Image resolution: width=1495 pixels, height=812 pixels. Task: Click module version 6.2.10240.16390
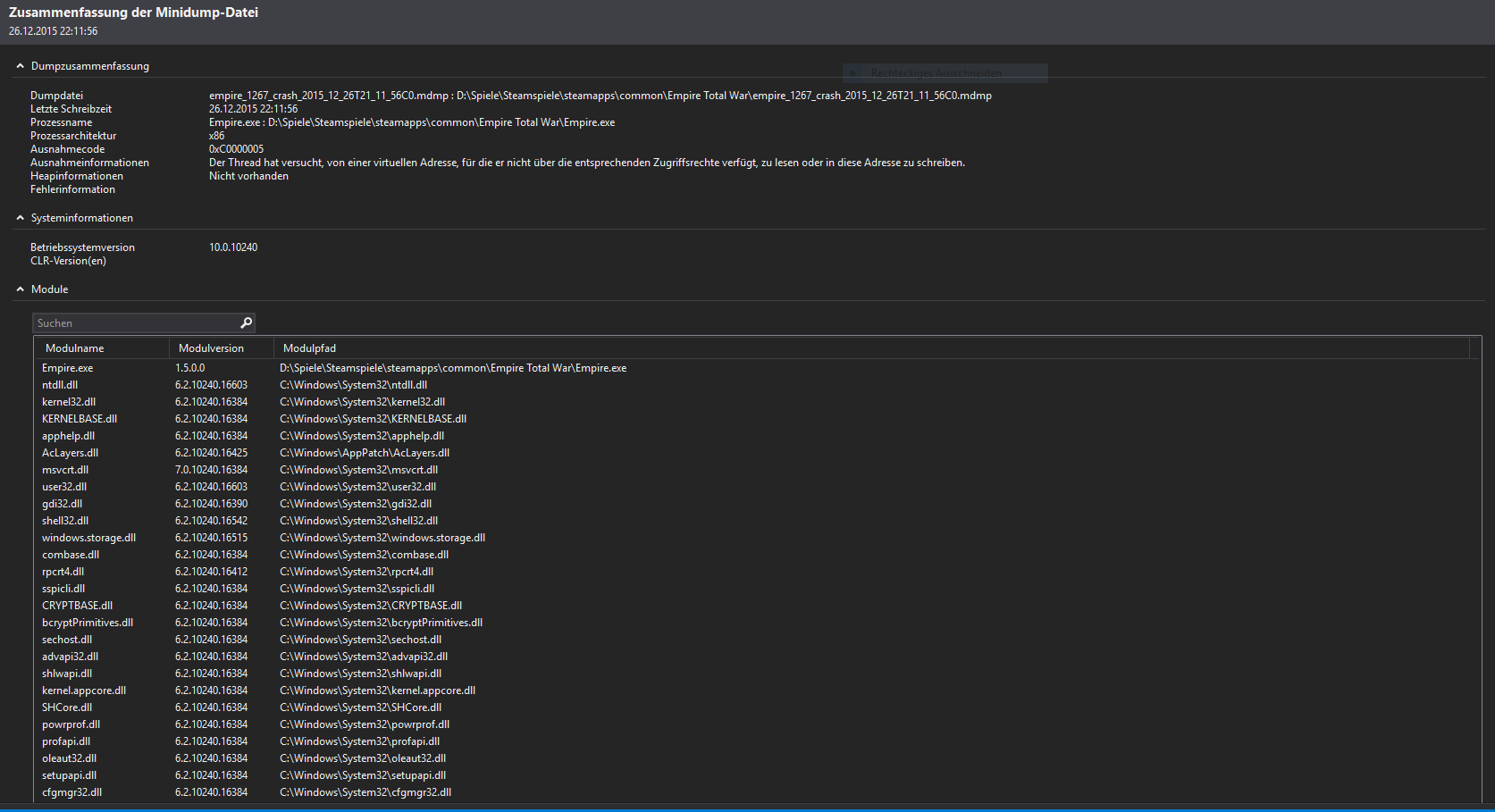click(x=211, y=504)
